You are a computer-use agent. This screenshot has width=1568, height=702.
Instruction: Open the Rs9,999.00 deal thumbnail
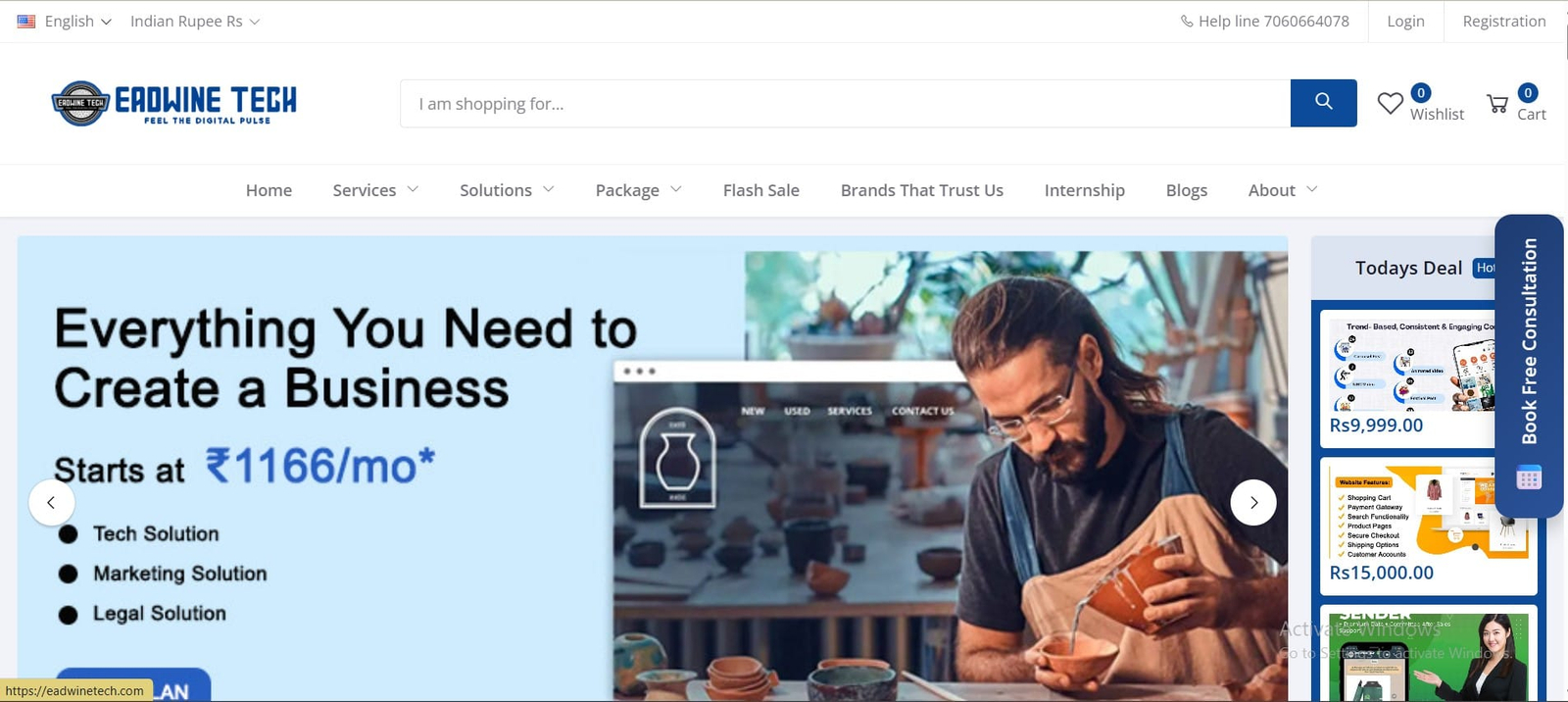(x=1412, y=364)
